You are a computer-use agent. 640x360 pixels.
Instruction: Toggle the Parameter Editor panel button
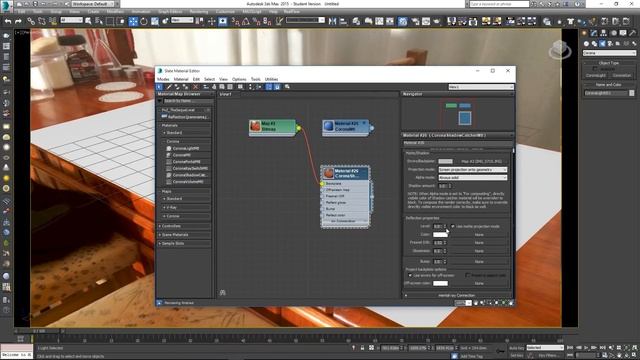click(x=277, y=87)
